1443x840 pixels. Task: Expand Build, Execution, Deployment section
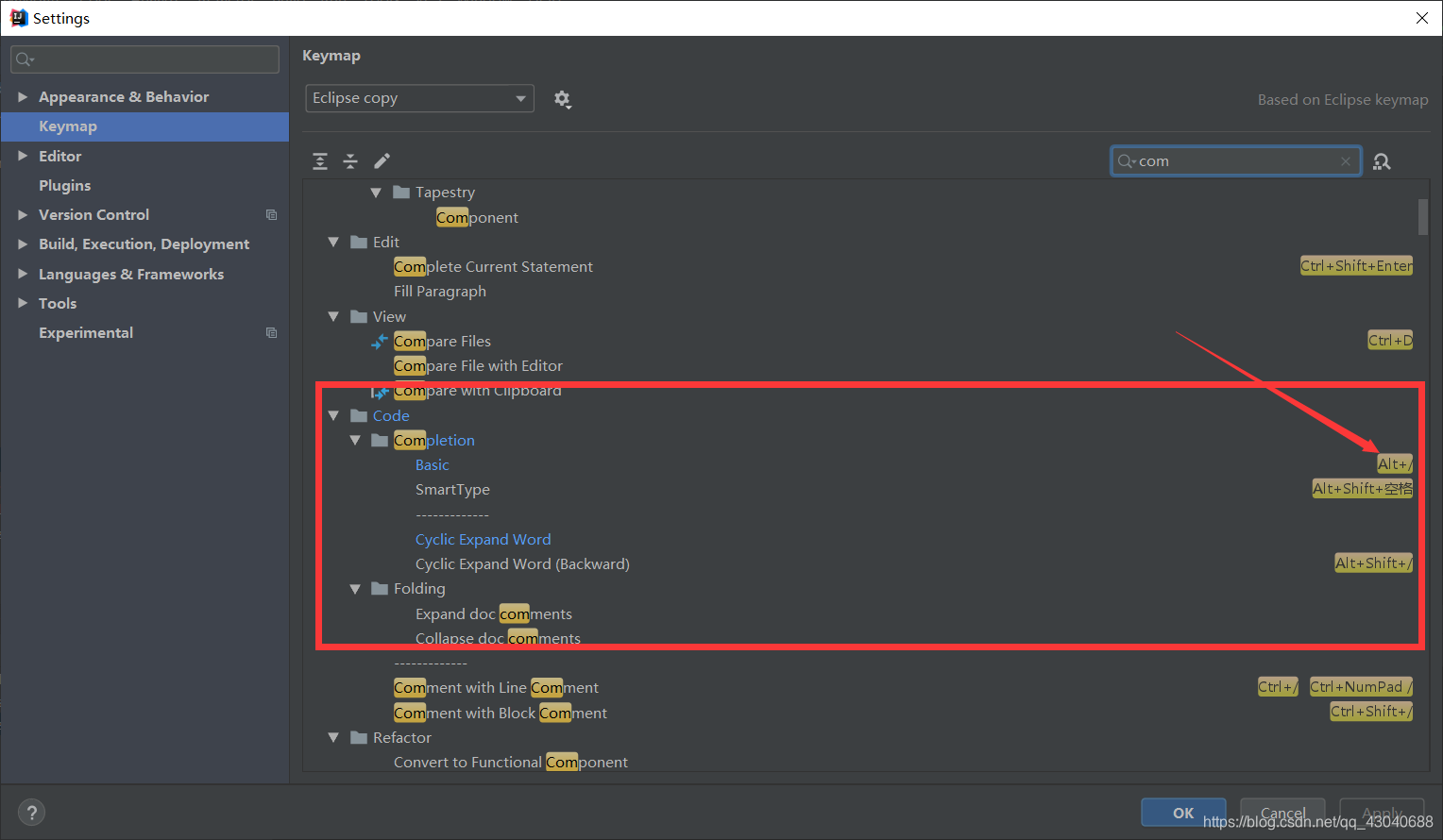click(x=23, y=244)
